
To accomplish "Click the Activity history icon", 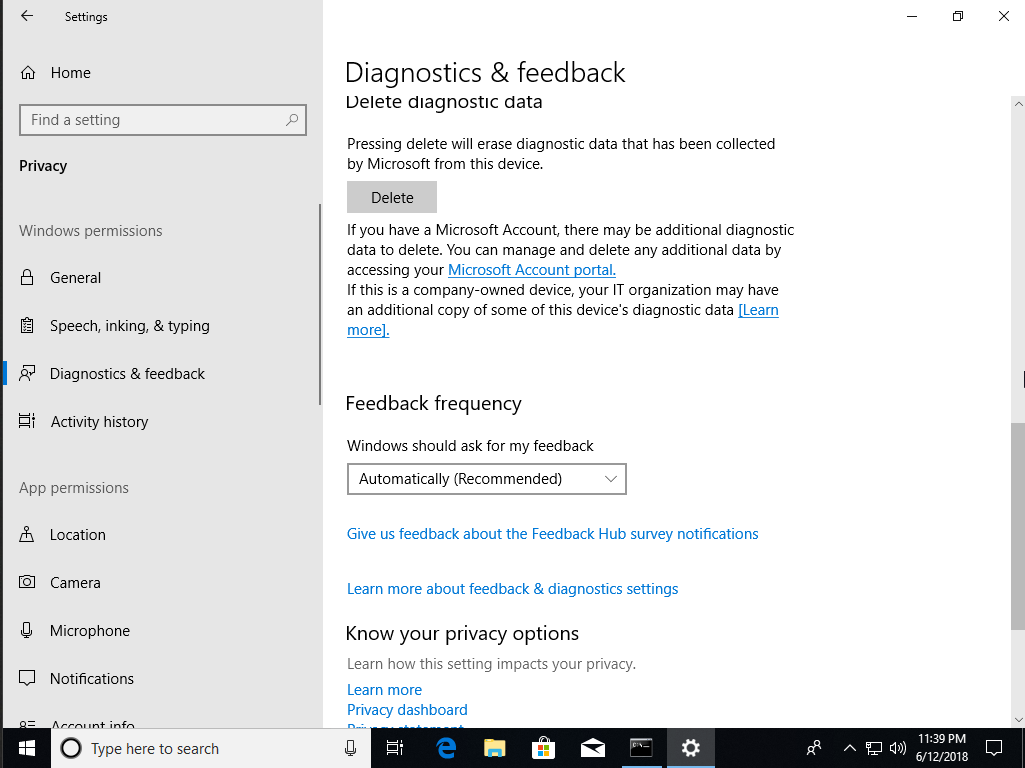I will click(27, 421).
